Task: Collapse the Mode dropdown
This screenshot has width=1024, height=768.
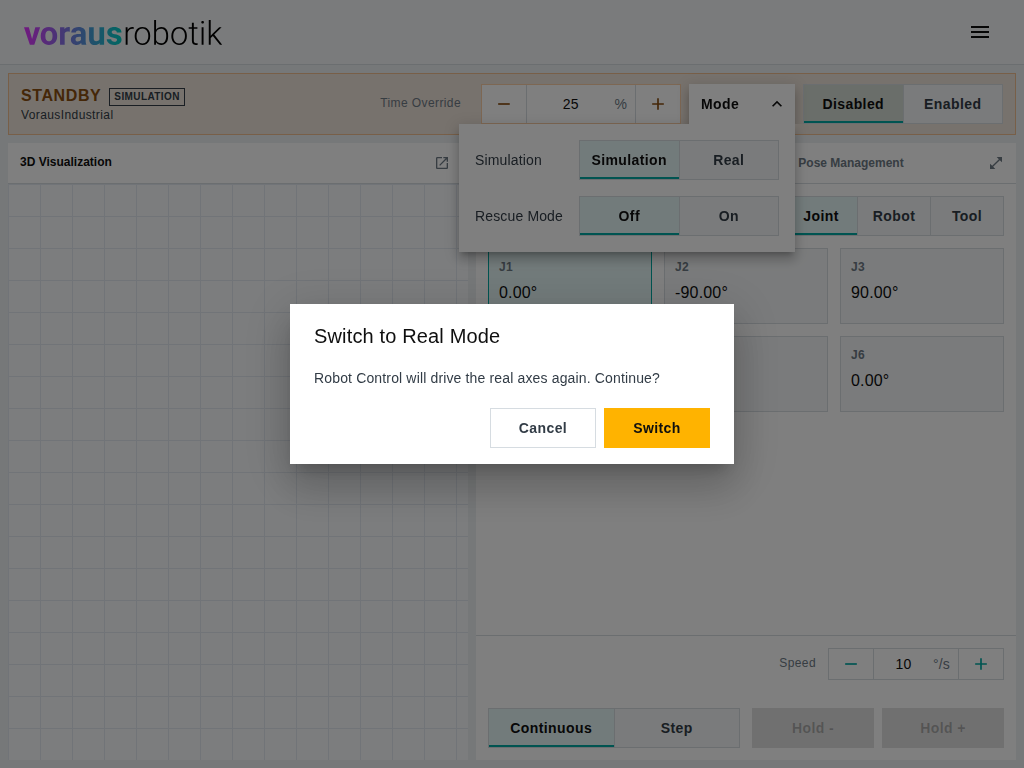Action: pyautogui.click(x=742, y=104)
